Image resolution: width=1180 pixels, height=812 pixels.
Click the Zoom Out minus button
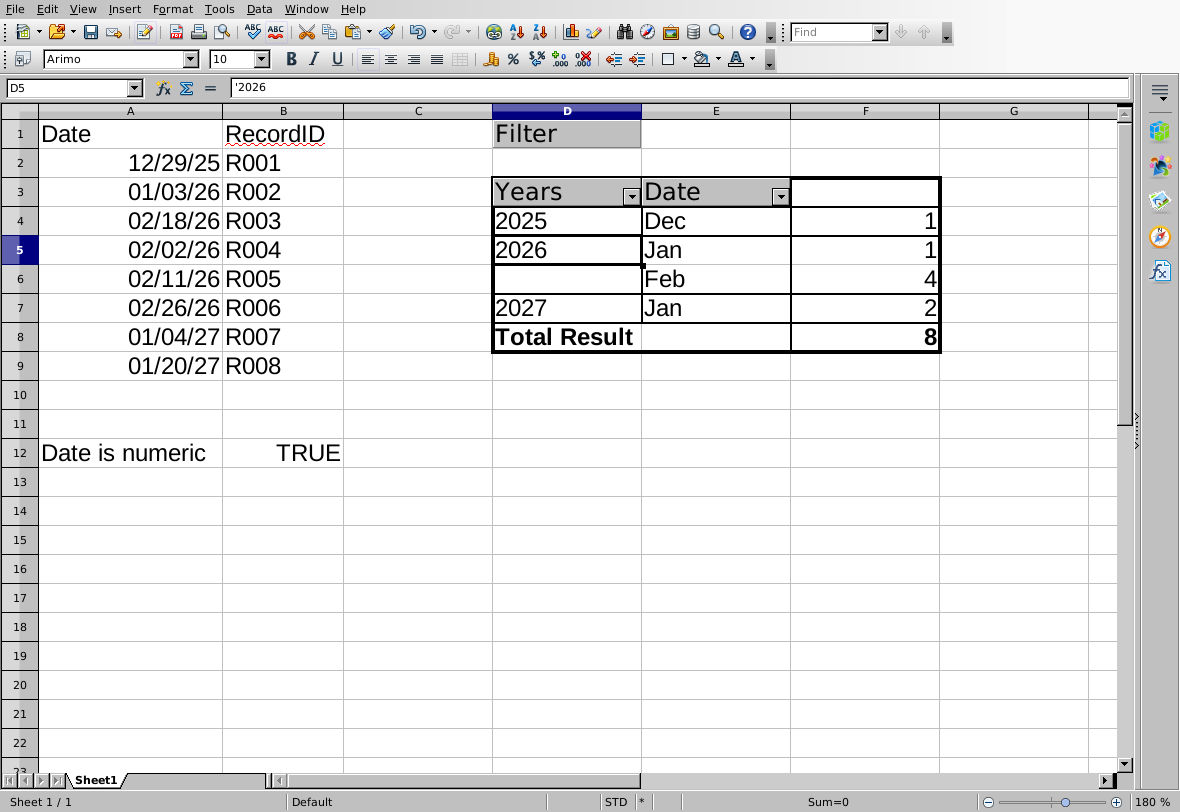point(989,802)
